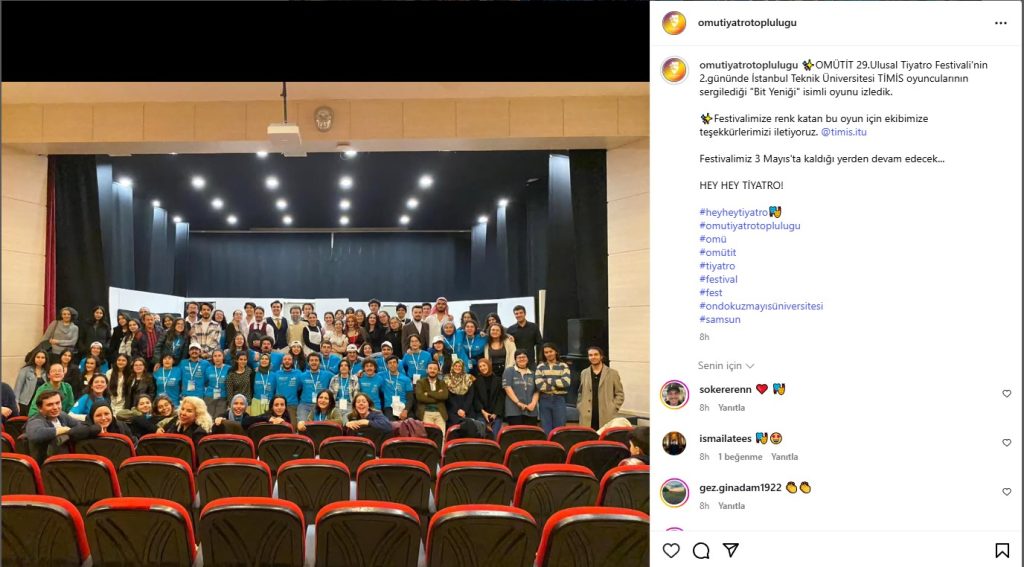Open sokererenn's profile picture
This screenshot has width=1024, height=567.
point(675,395)
